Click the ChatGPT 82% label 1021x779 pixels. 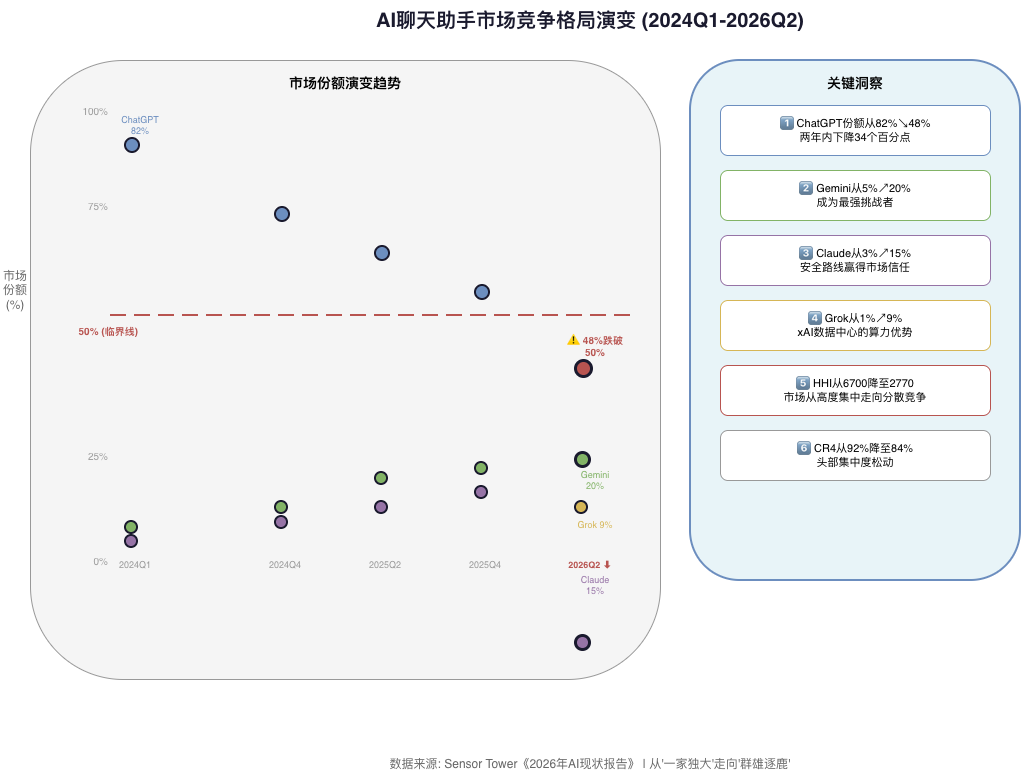click(x=139, y=125)
